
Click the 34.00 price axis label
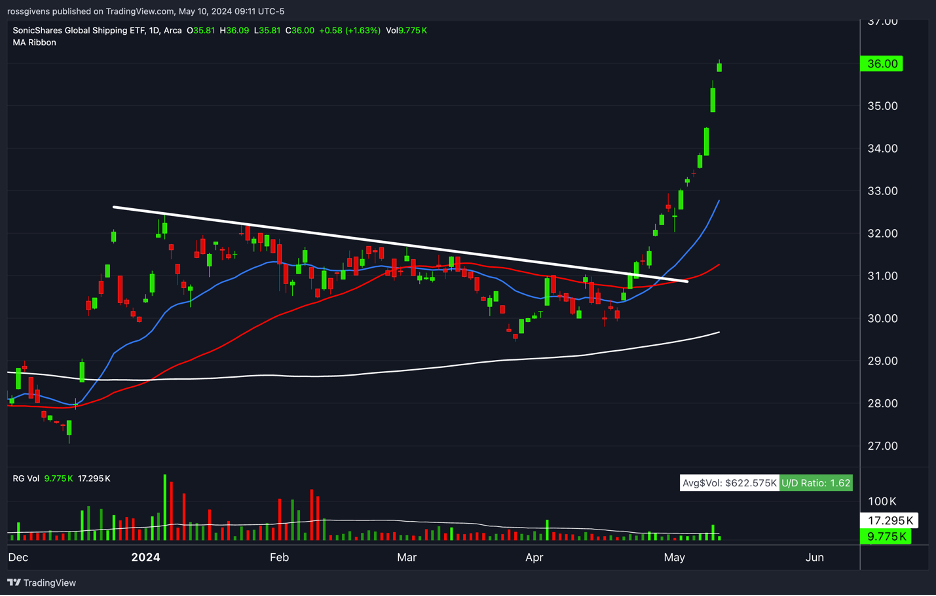point(881,149)
